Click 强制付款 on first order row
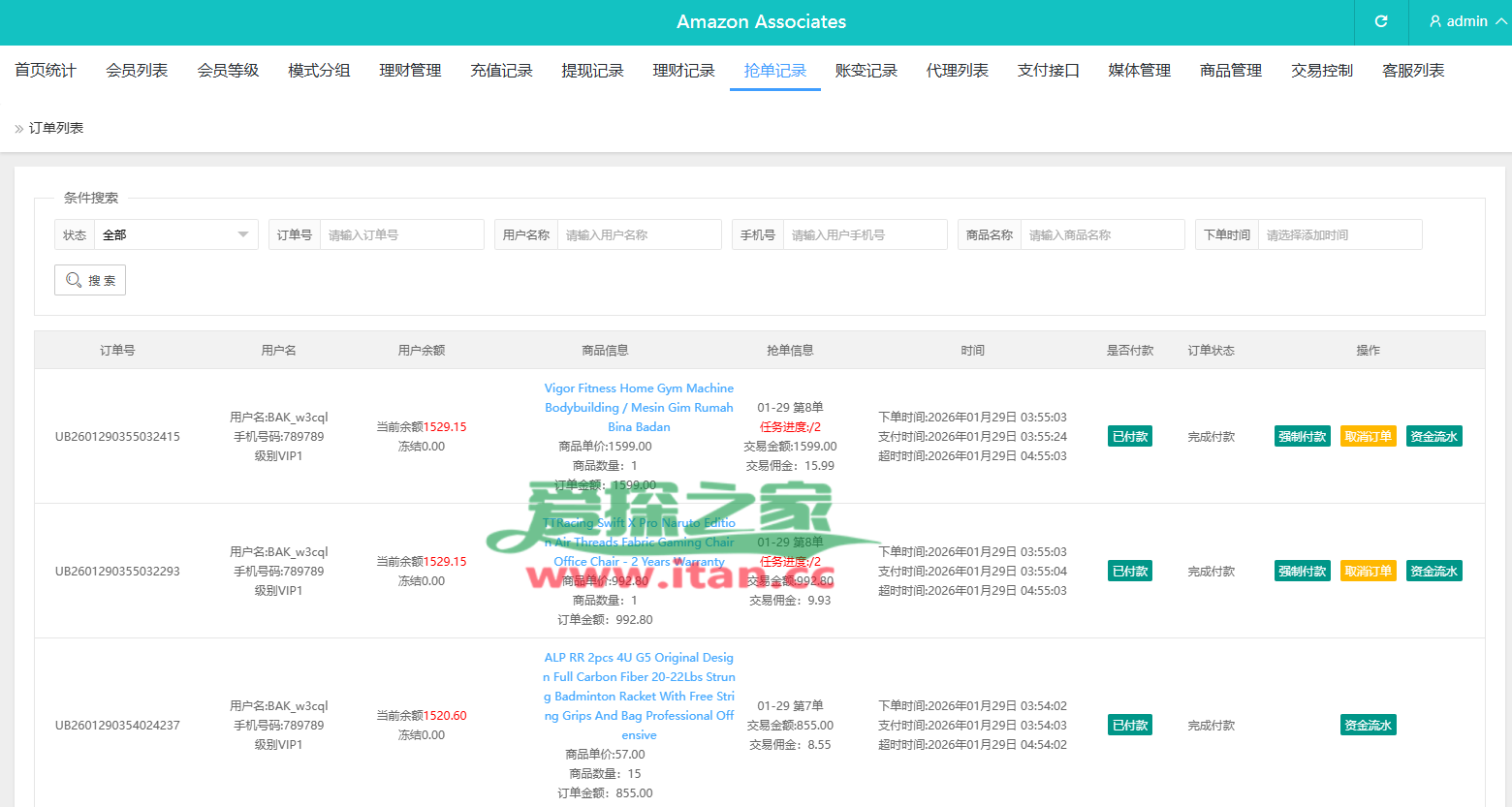Viewport: 1512px width, 807px height. (x=1302, y=436)
